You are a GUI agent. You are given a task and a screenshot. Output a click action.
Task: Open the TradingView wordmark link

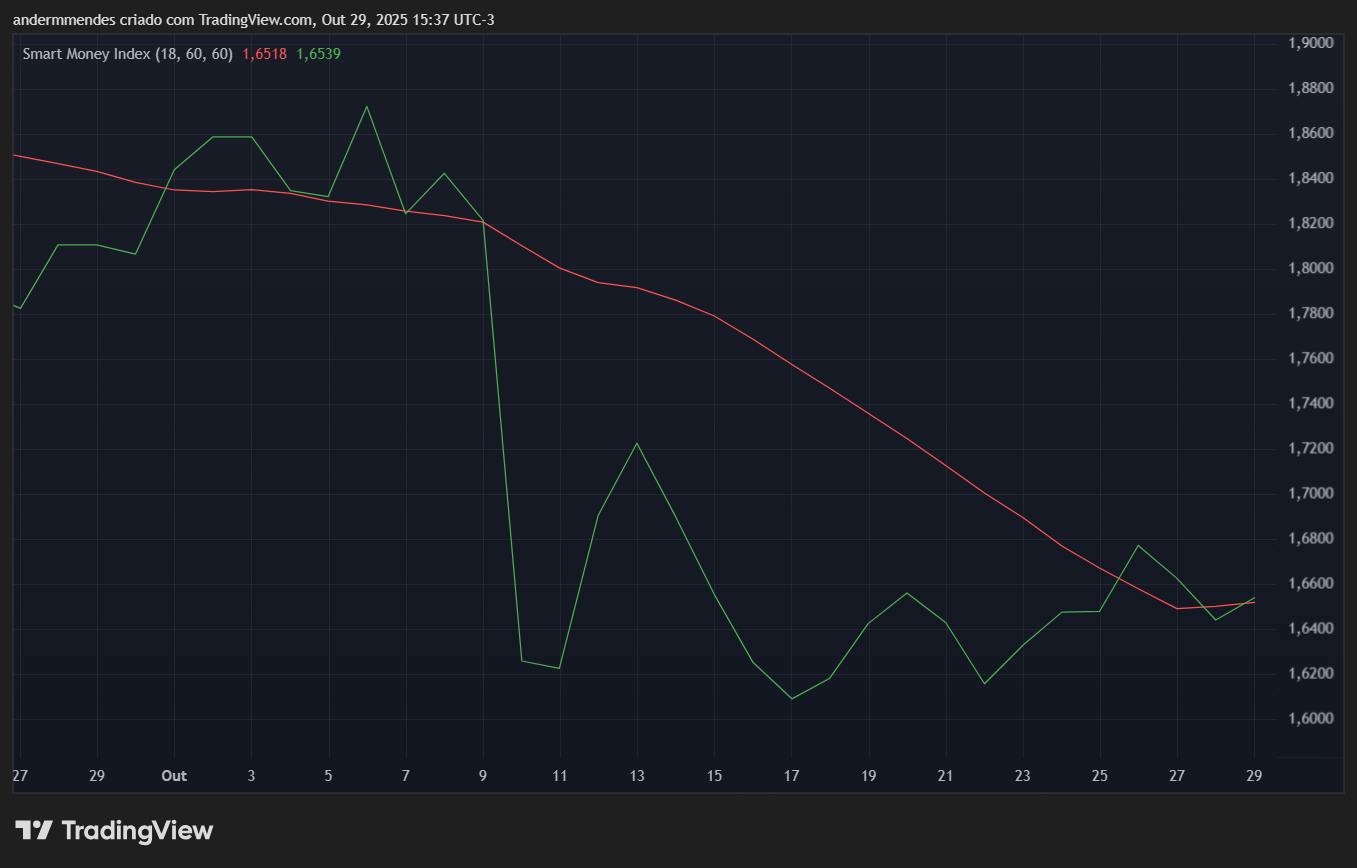137,830
